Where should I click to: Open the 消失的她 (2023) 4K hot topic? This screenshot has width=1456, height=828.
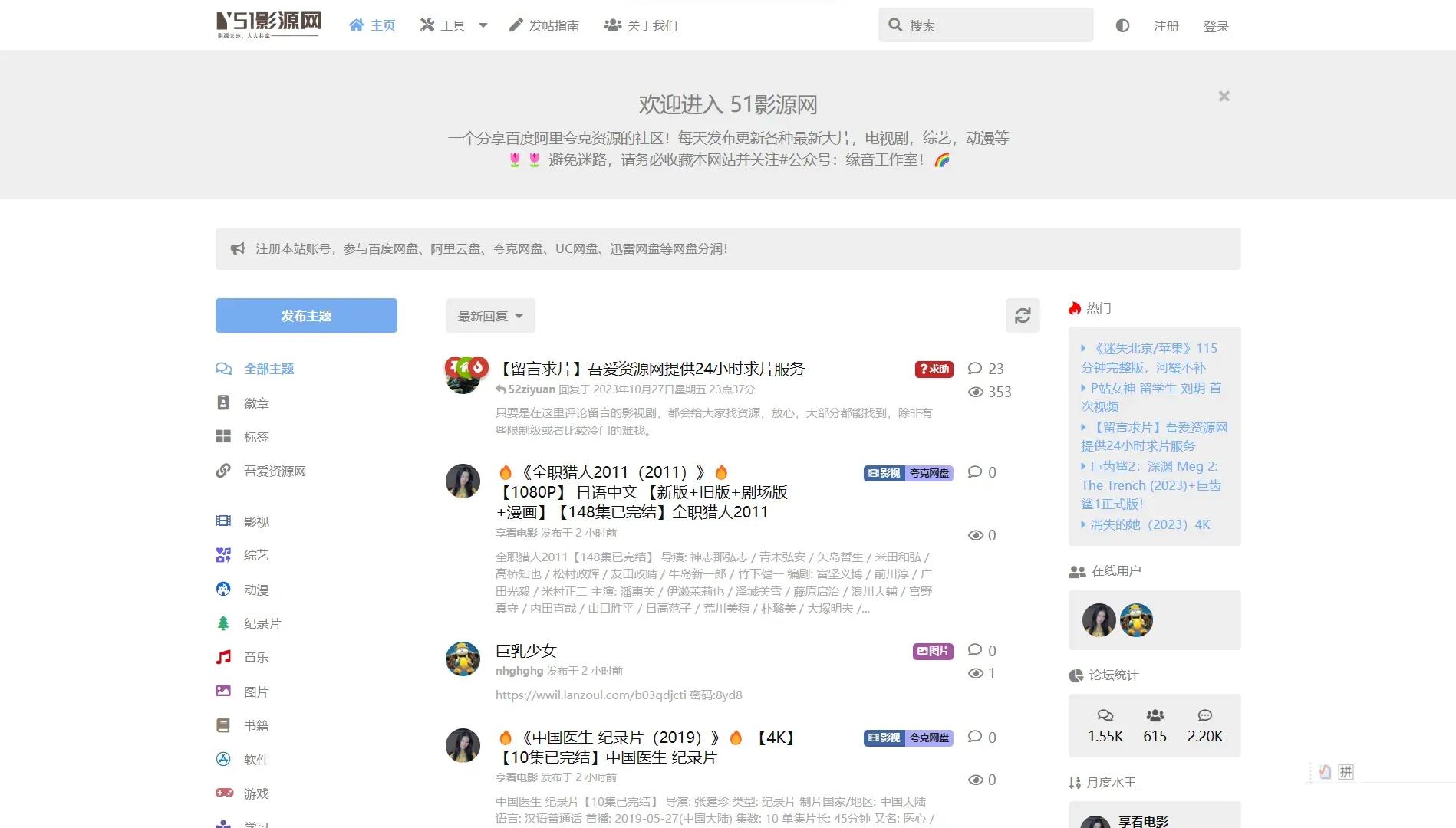coord(1147,524)
